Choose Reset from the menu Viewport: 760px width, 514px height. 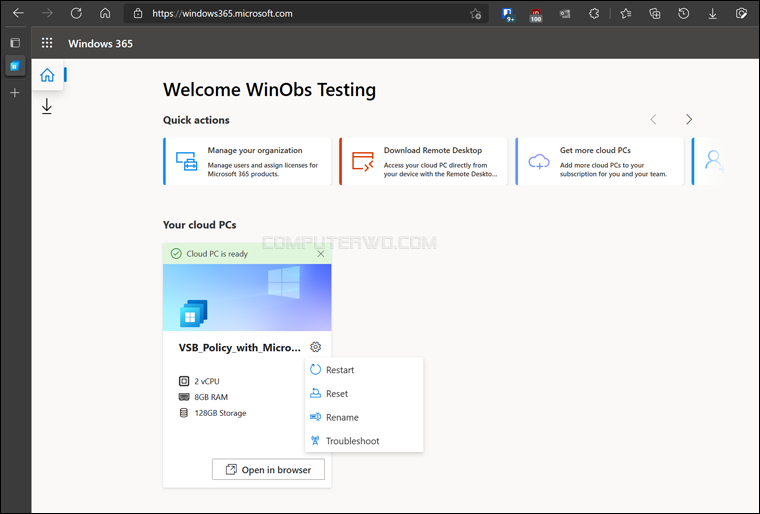(x=364, y=394)
